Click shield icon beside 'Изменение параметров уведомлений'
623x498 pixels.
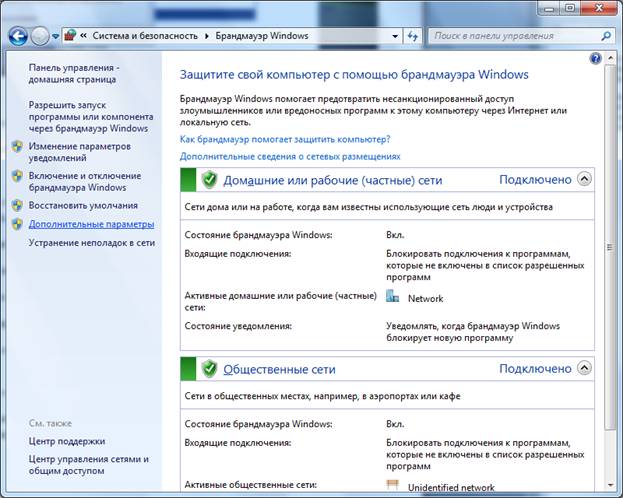tap(17, 147)
